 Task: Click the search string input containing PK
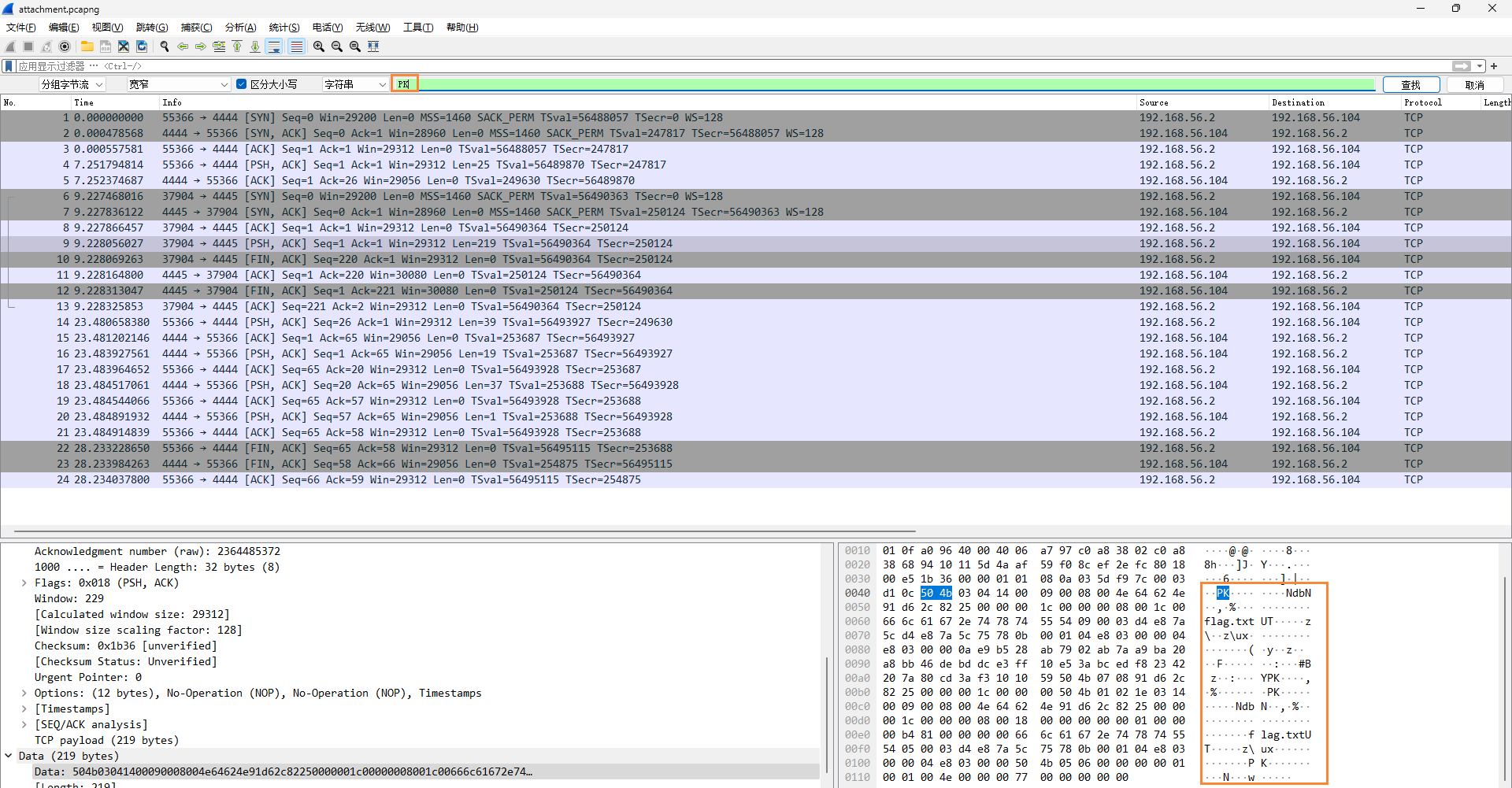[884, 84]
